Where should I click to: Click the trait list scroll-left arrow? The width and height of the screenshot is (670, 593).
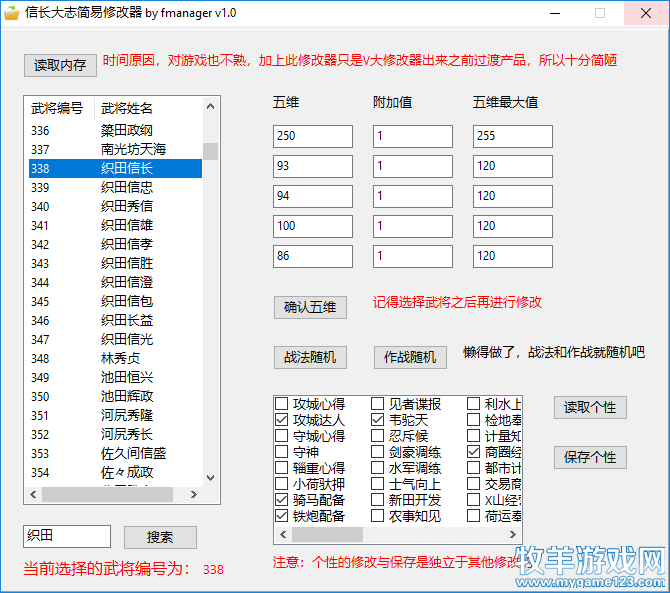(283, 534)
